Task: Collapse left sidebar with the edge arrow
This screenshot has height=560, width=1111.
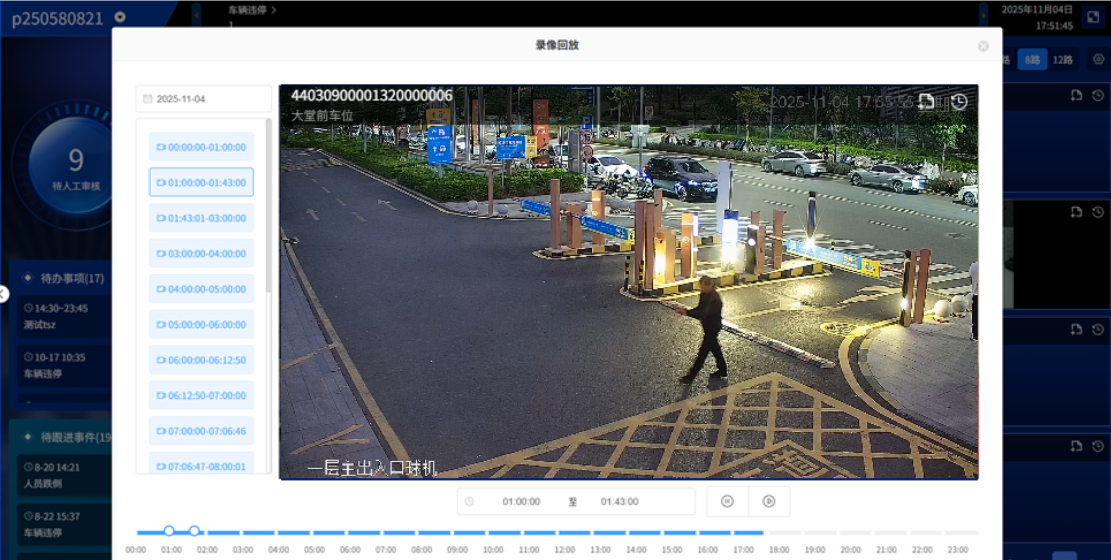Action: coord(4,293)
